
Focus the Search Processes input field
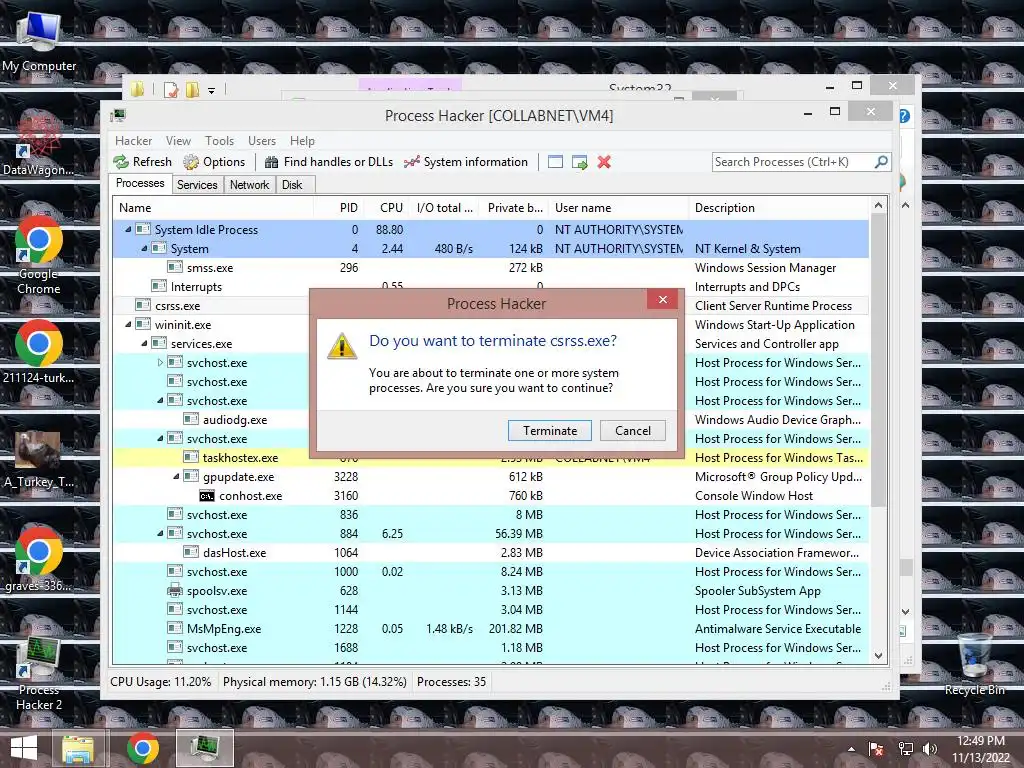coord(793,162)
